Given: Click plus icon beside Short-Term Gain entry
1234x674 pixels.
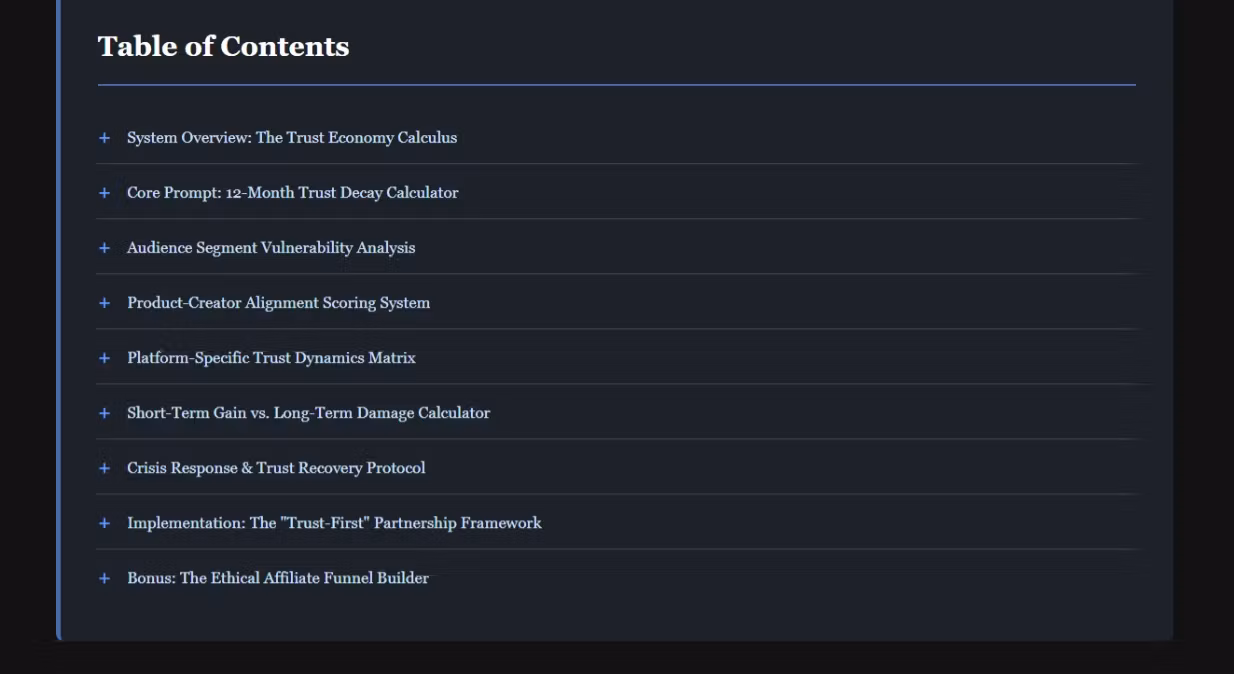Looking at the screenshot, I should click(x=104, y=413).
